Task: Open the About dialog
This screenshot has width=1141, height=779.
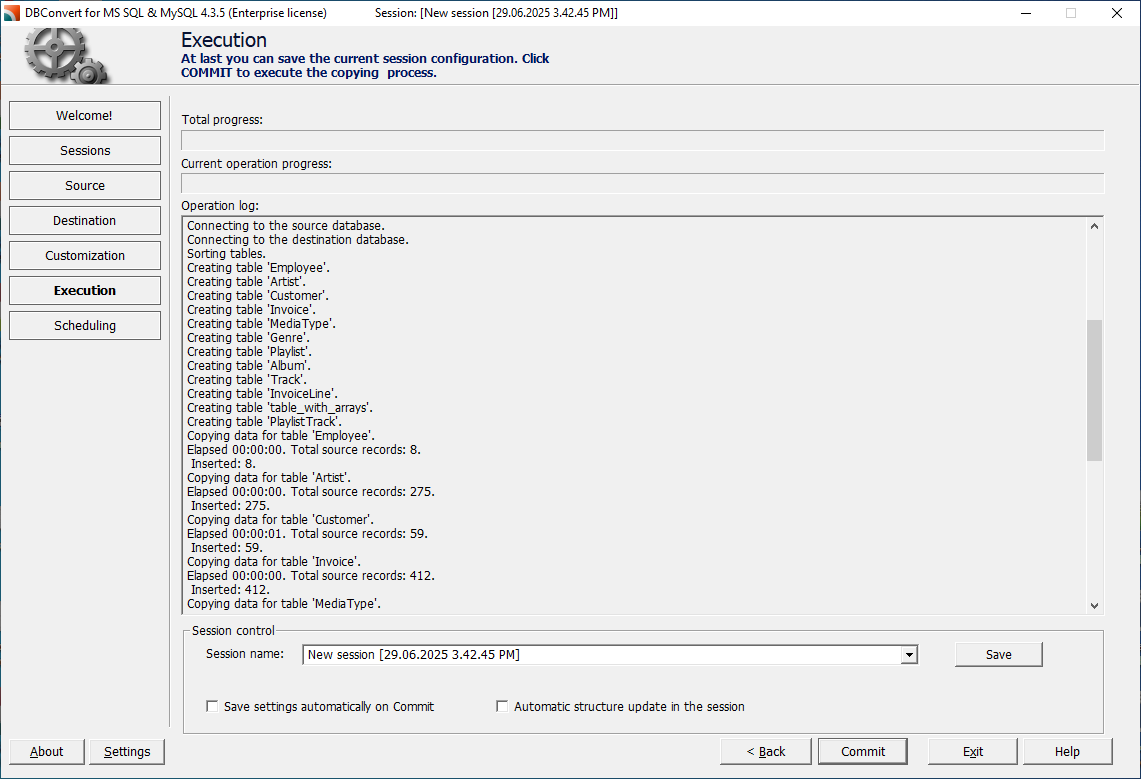Action: (x=46, y=751)
